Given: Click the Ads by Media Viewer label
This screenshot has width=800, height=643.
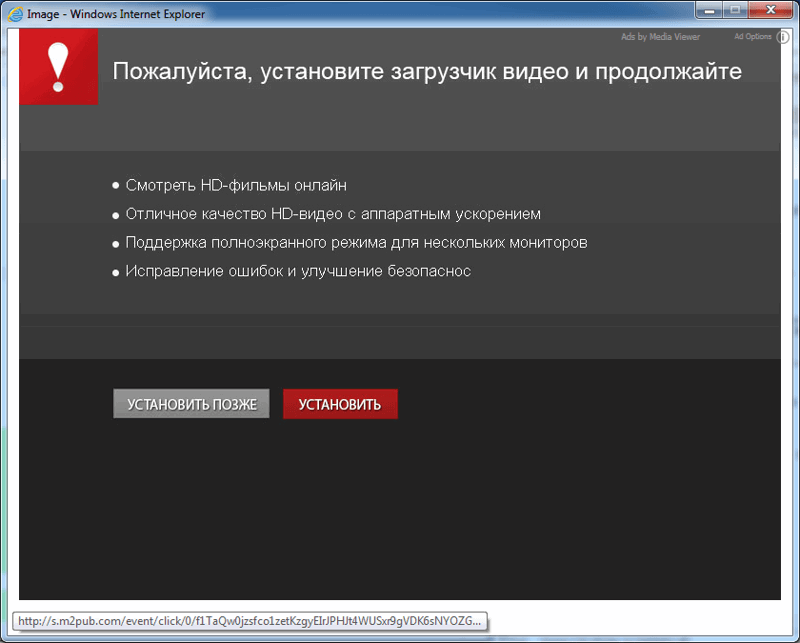Looking at the screenshot, I should point(660,37).
